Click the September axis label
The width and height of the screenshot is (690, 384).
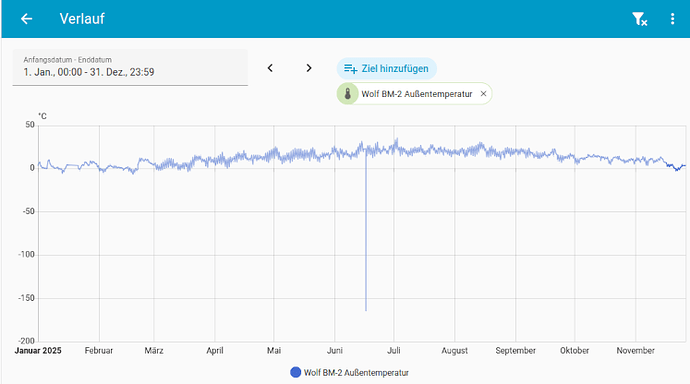pos(515,351)
